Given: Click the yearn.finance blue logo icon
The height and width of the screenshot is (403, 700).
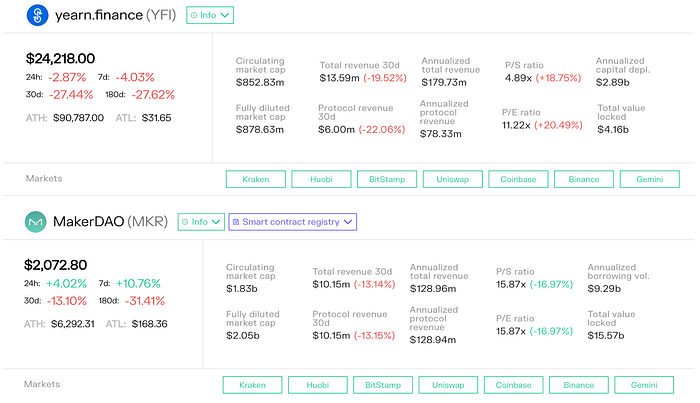Looking at the screenshot, I should click(x=38, y=15).
